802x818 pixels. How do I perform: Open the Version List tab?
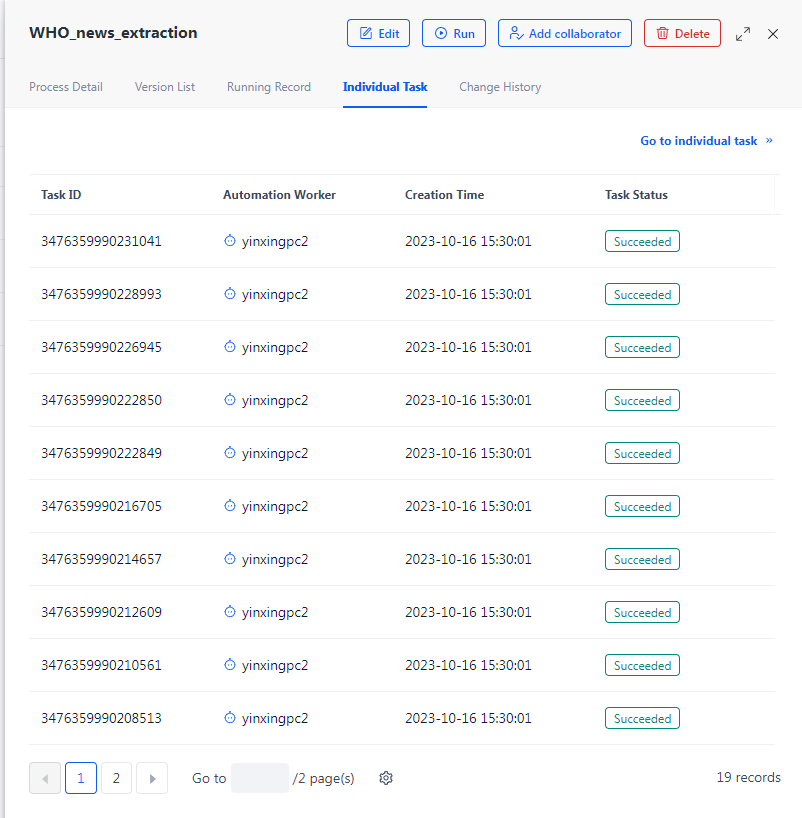(x=165, y=87)
